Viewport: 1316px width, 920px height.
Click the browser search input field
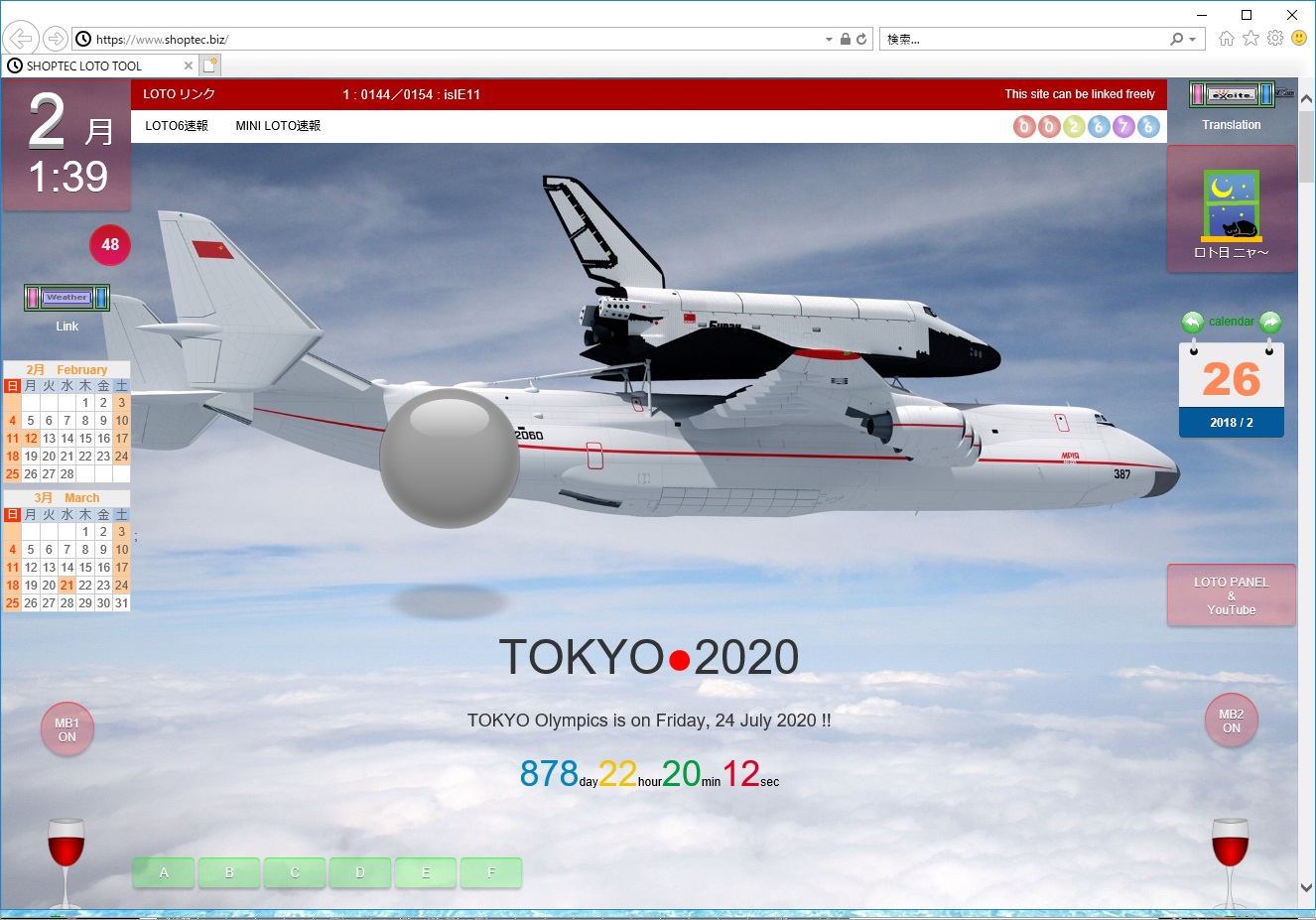click(x=1022, y=40)
